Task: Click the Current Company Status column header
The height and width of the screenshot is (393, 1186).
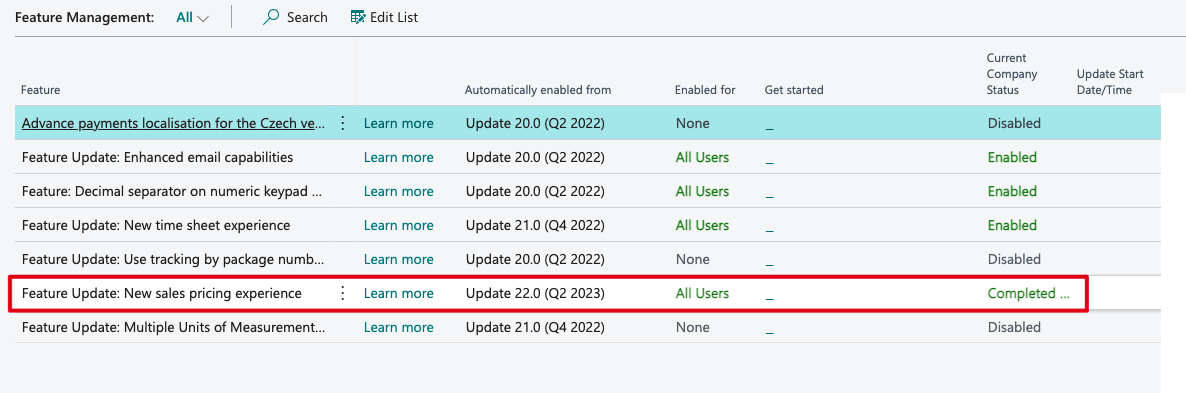Action: [x=1012, y=73]
